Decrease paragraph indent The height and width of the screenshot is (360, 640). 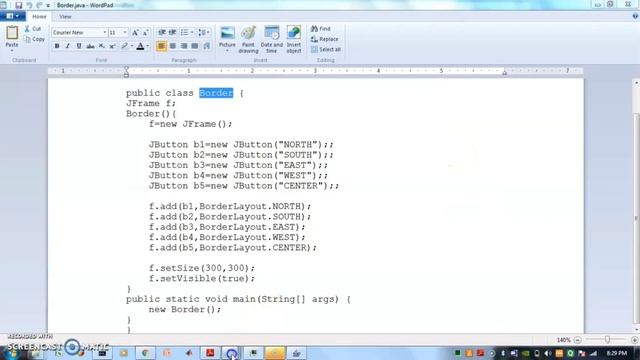click(x=162, y=32)
